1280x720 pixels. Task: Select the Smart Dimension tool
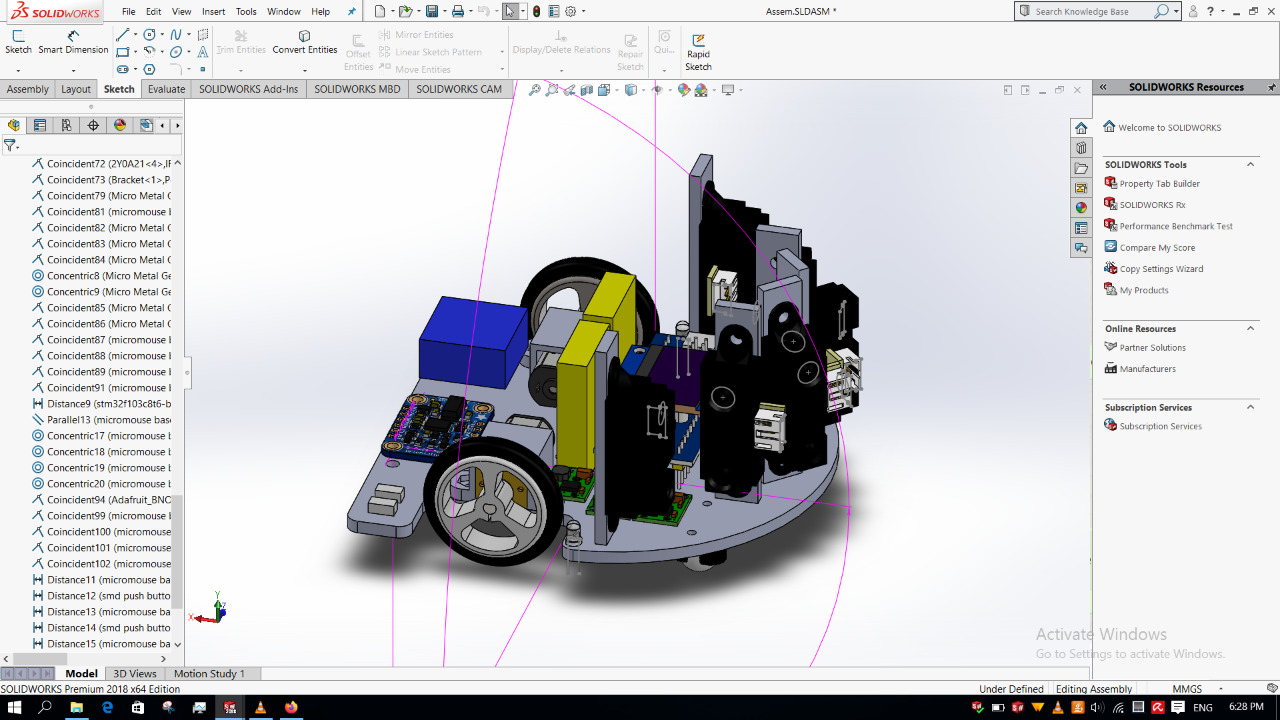point(73,42)
